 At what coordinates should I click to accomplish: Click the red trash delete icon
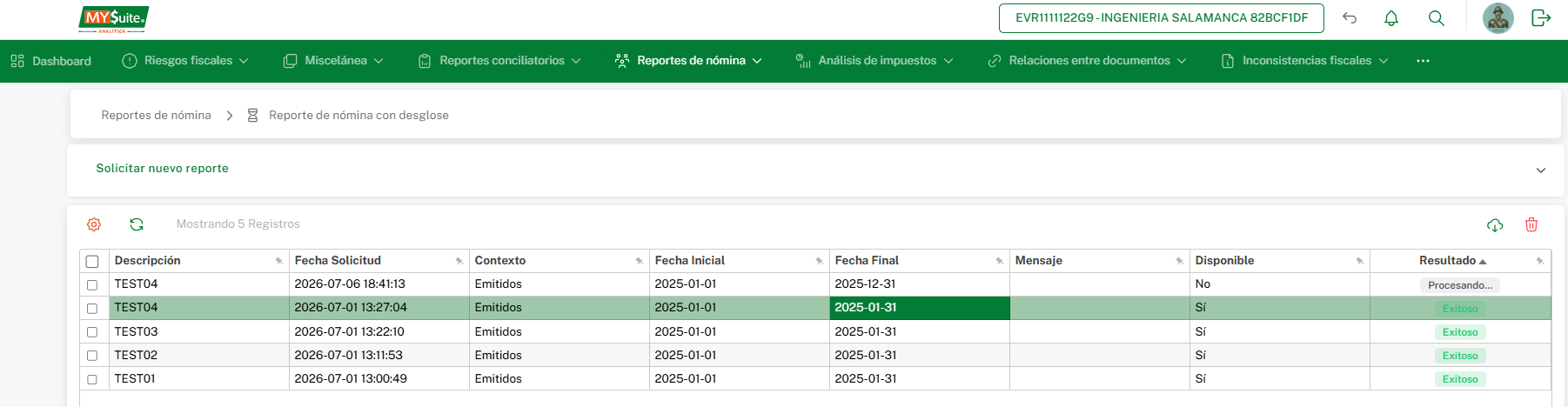1531,224
